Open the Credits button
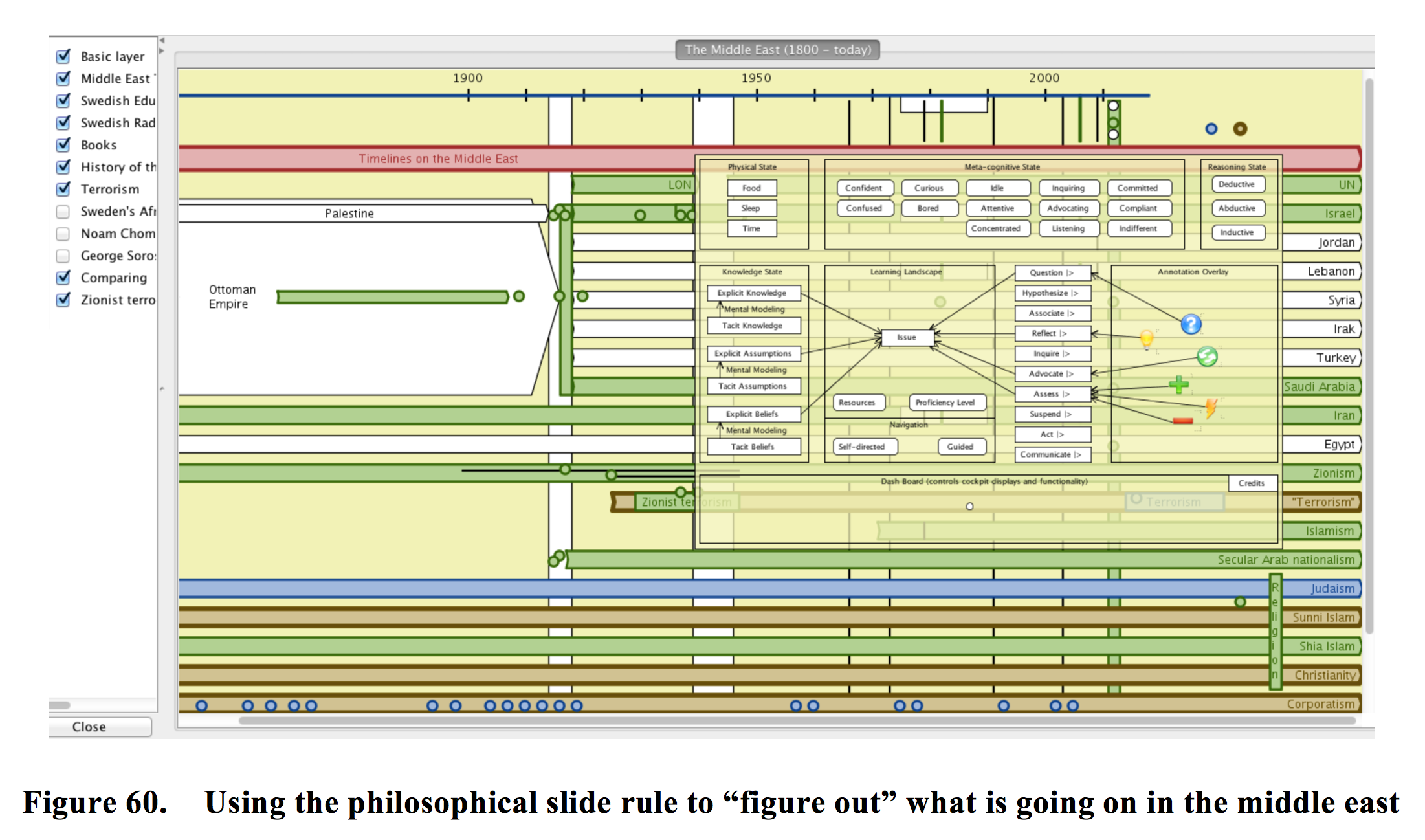1425x840 pixels. 1252,483
